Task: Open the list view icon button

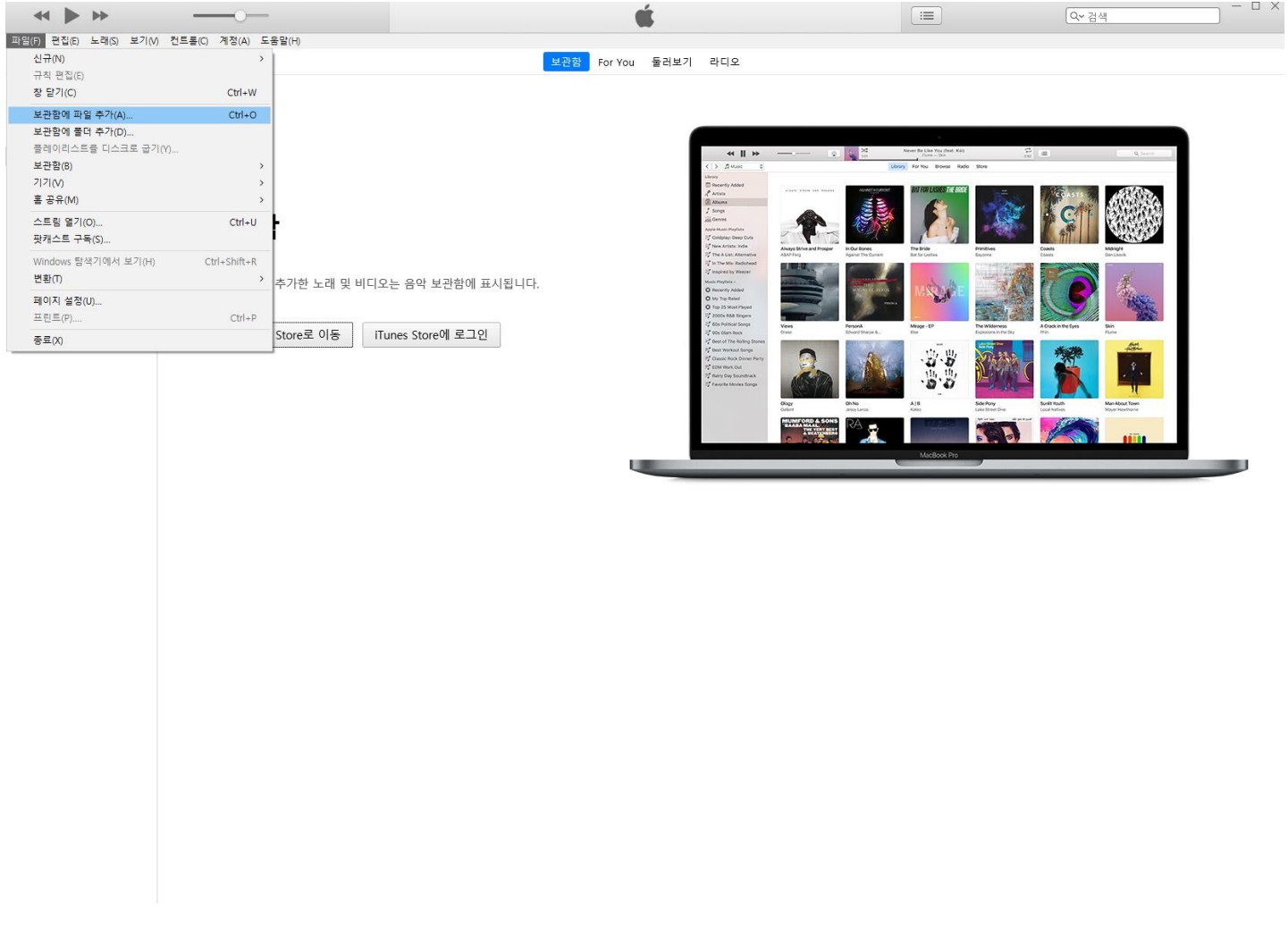Action: (926, 15)
